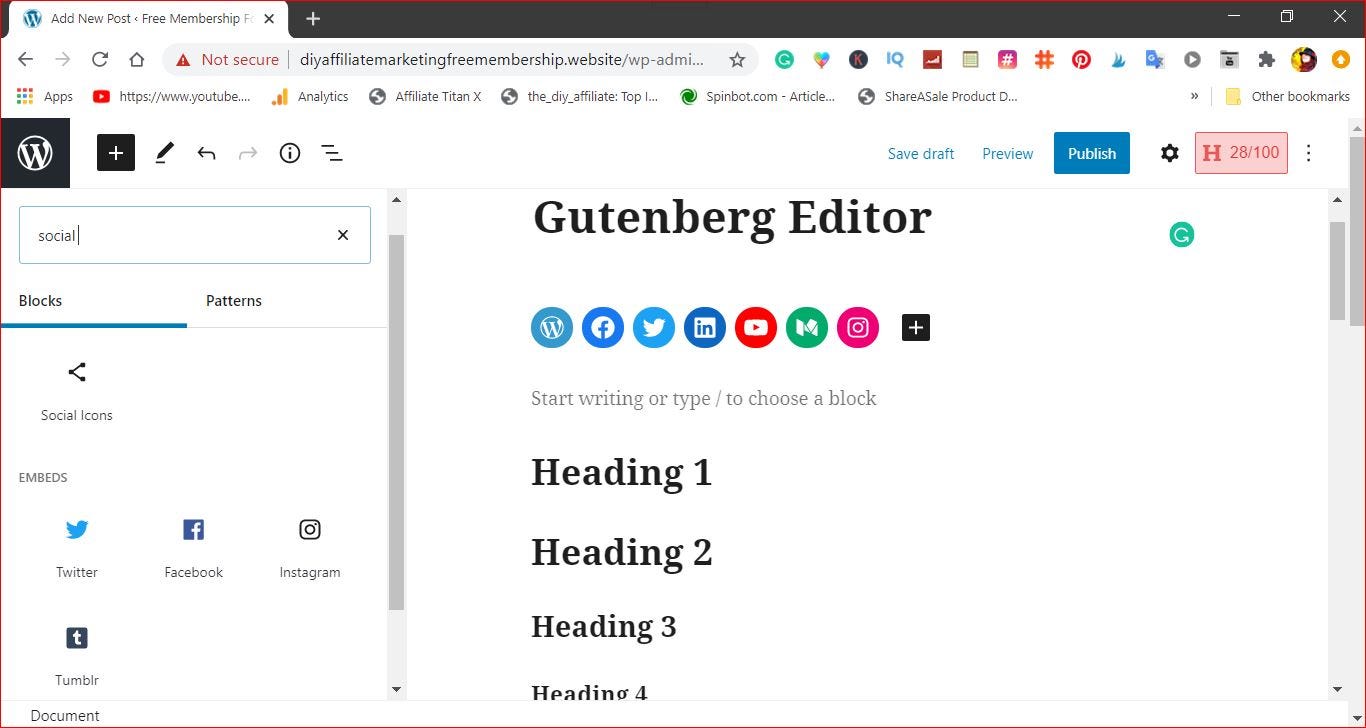Select the LinkedIn social icon in post
The height and width of the screenshot is (728, 1366).
point(705,327)
